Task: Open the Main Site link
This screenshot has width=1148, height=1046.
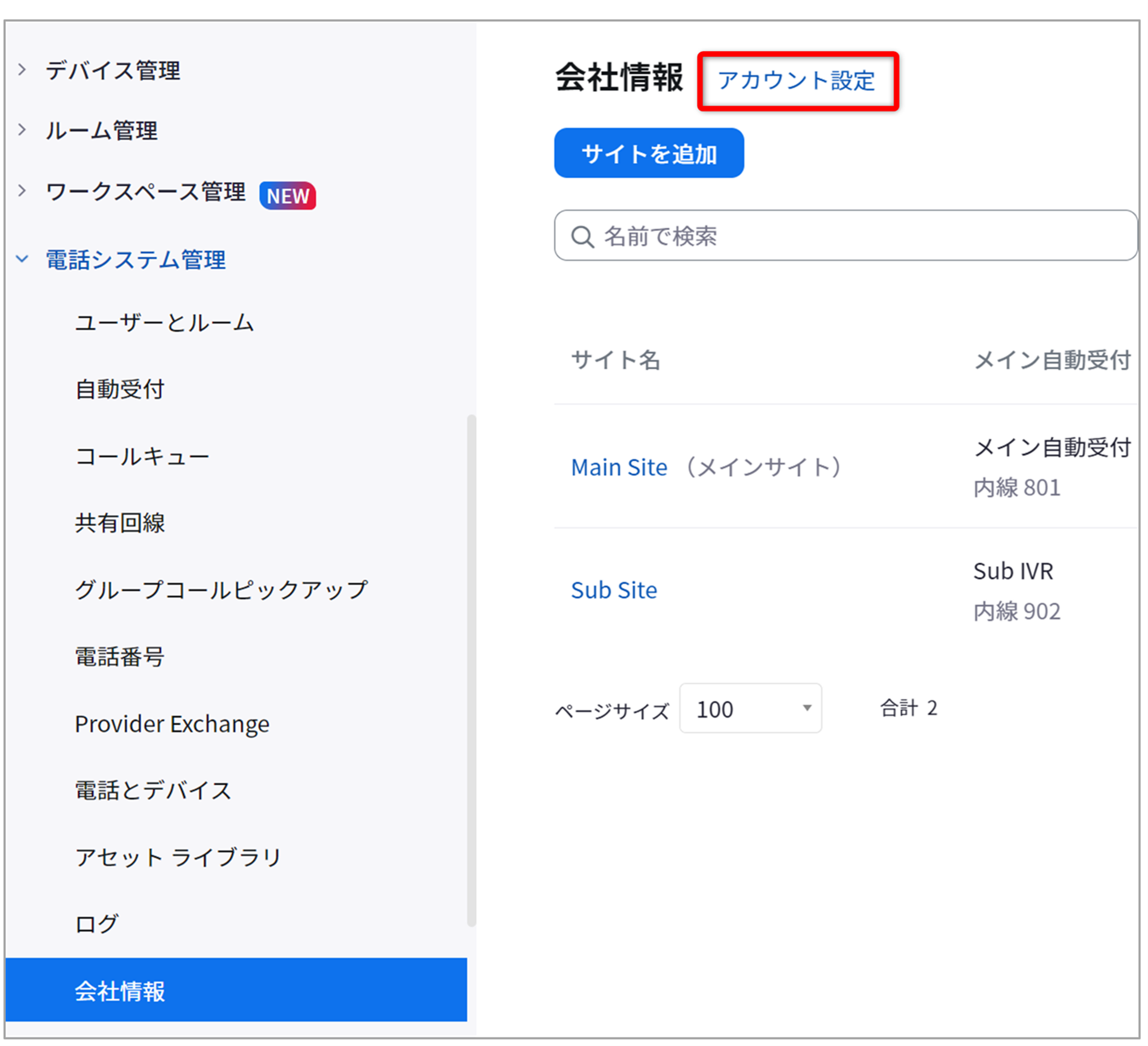Action: pyautogui.click(x=619, y=467)
